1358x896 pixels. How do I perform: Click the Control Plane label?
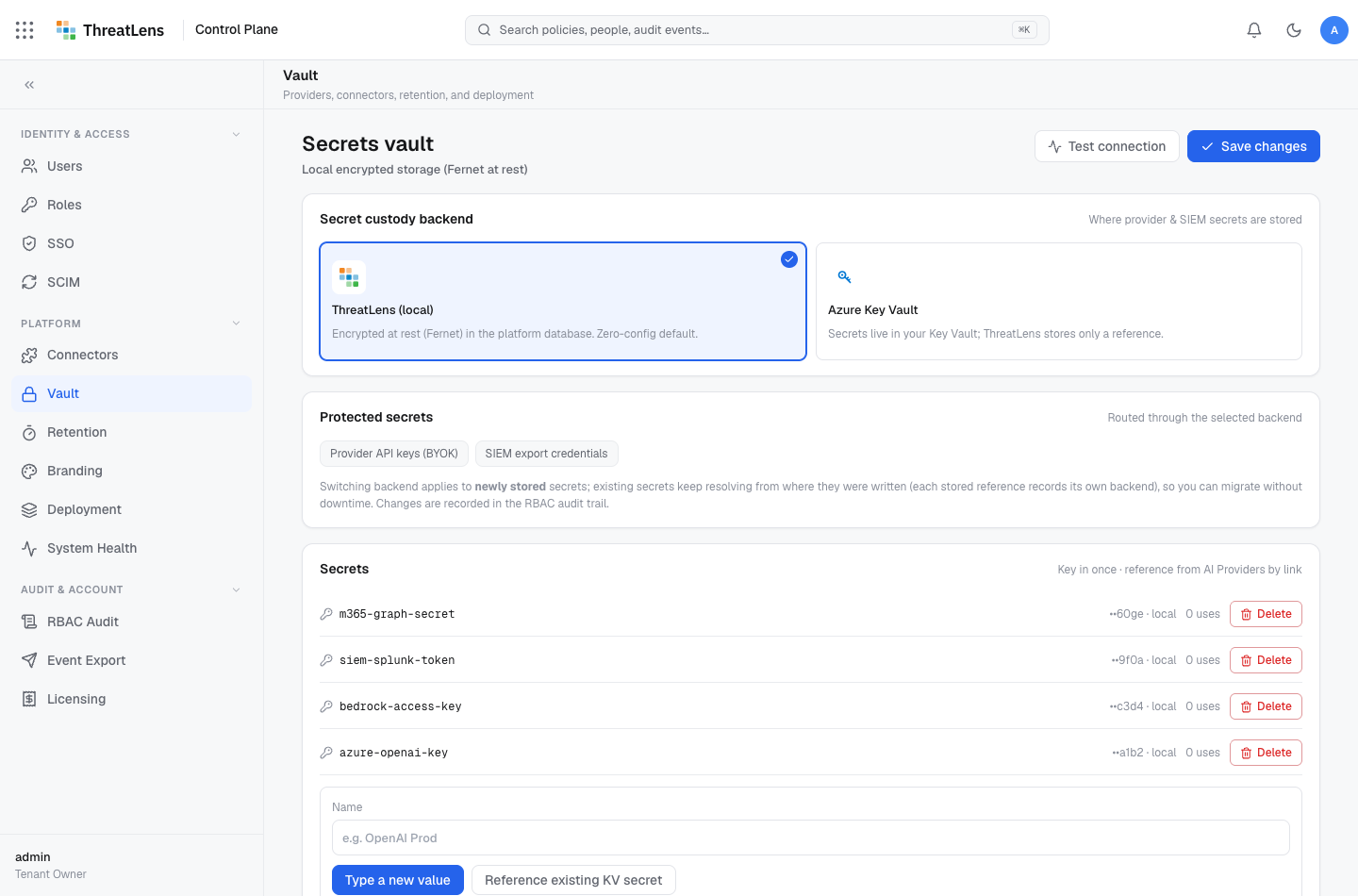237,29
